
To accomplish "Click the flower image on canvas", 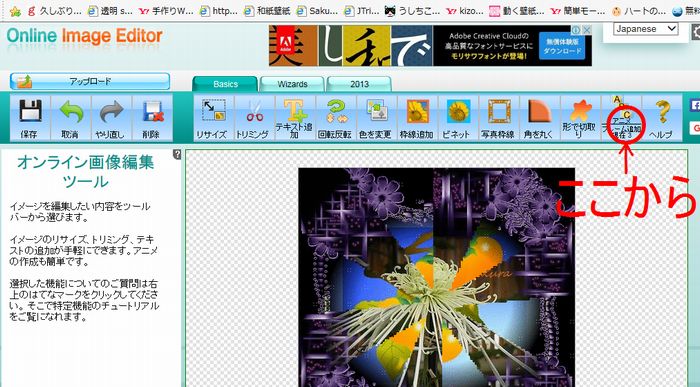I will 436,277.
